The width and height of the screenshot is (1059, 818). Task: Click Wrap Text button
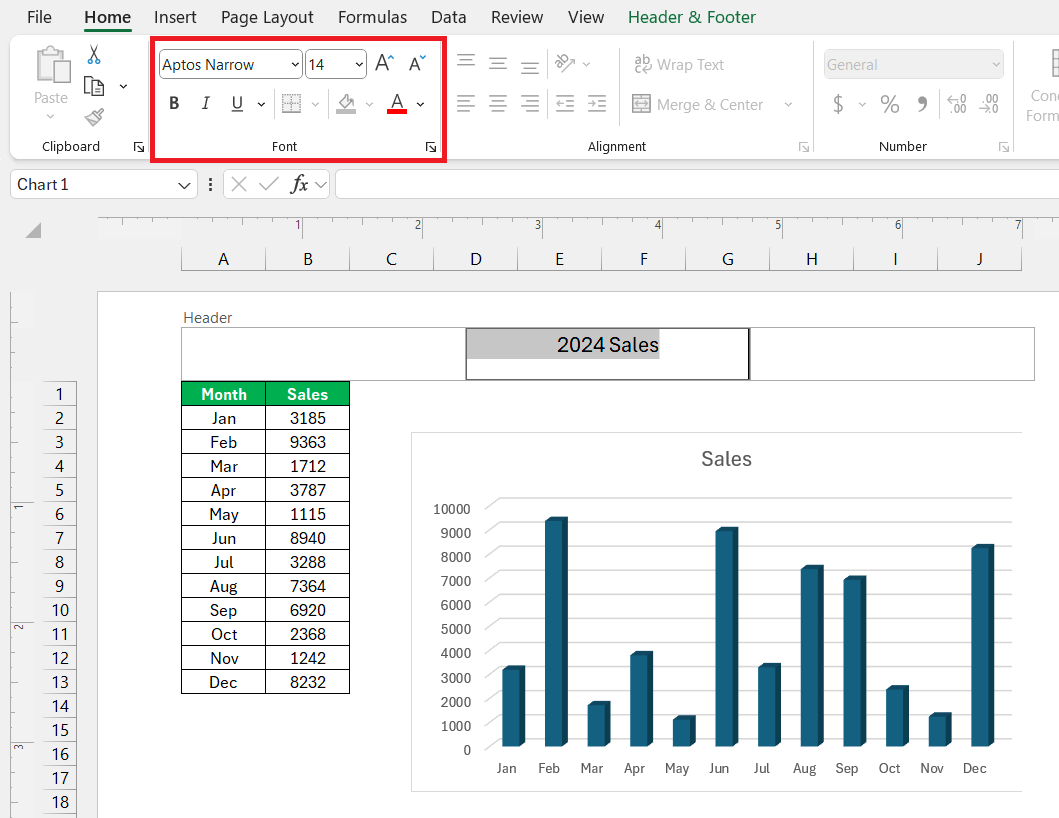coord(679,64)
